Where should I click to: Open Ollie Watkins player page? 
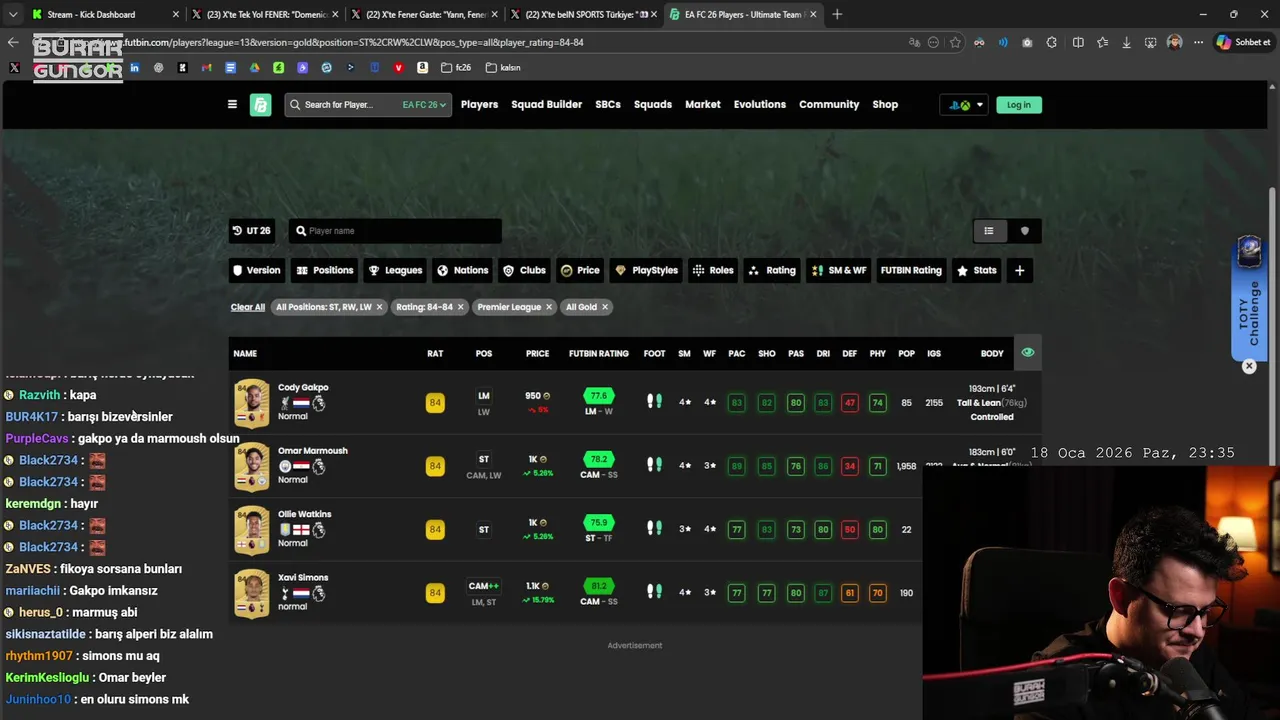point(305,514)
